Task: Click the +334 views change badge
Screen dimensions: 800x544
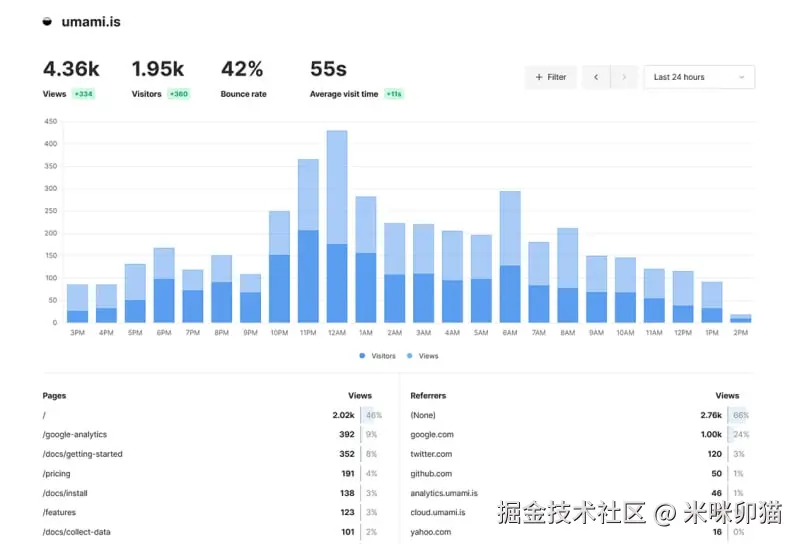Action: 83,94
